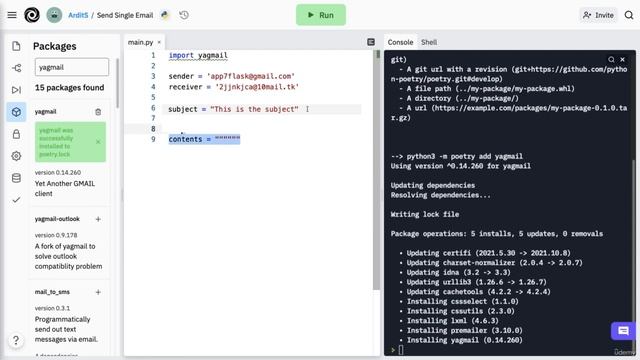Click the Replit logo

coord(32,15)
